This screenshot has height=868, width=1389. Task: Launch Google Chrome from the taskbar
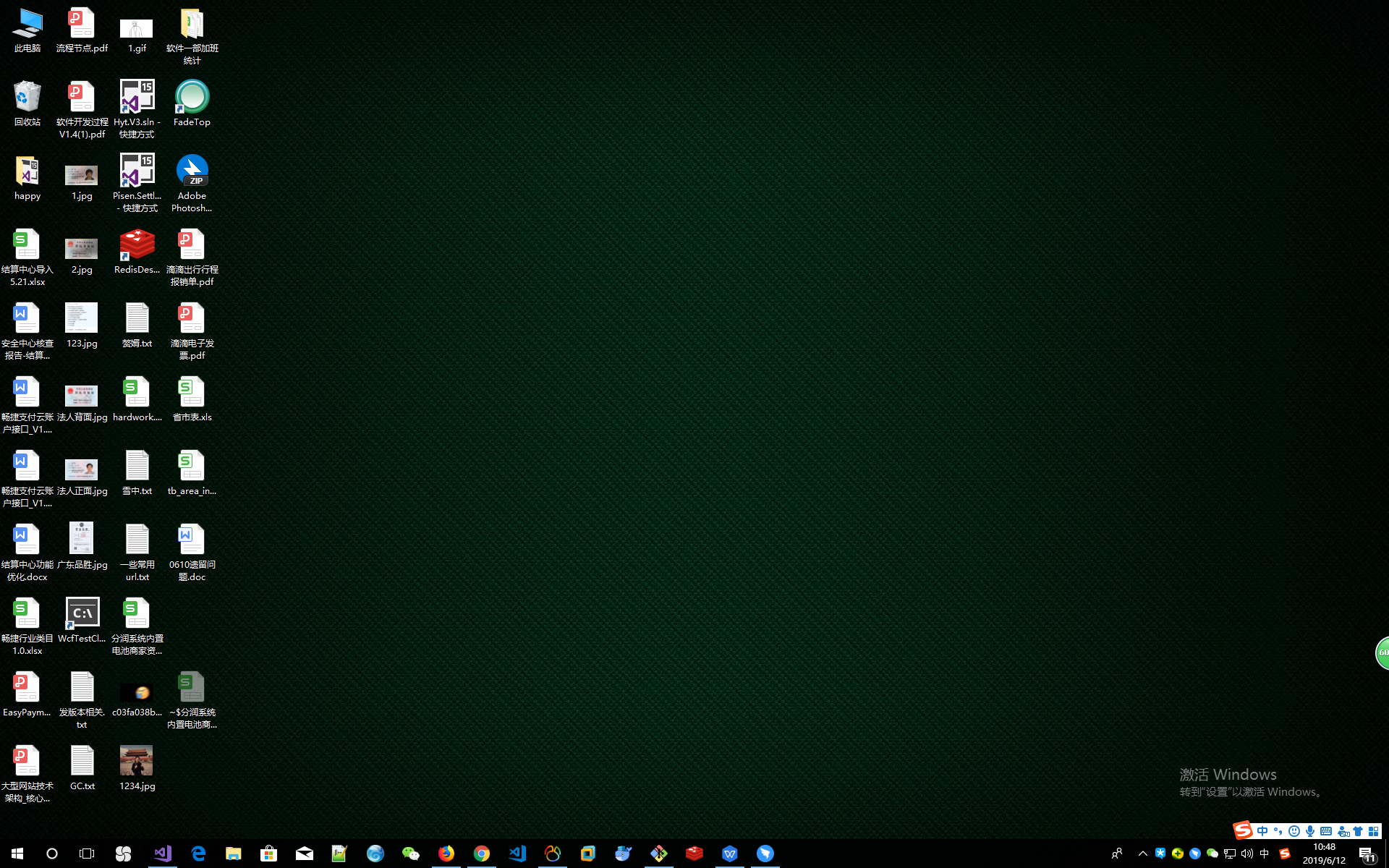click(482, 854)
